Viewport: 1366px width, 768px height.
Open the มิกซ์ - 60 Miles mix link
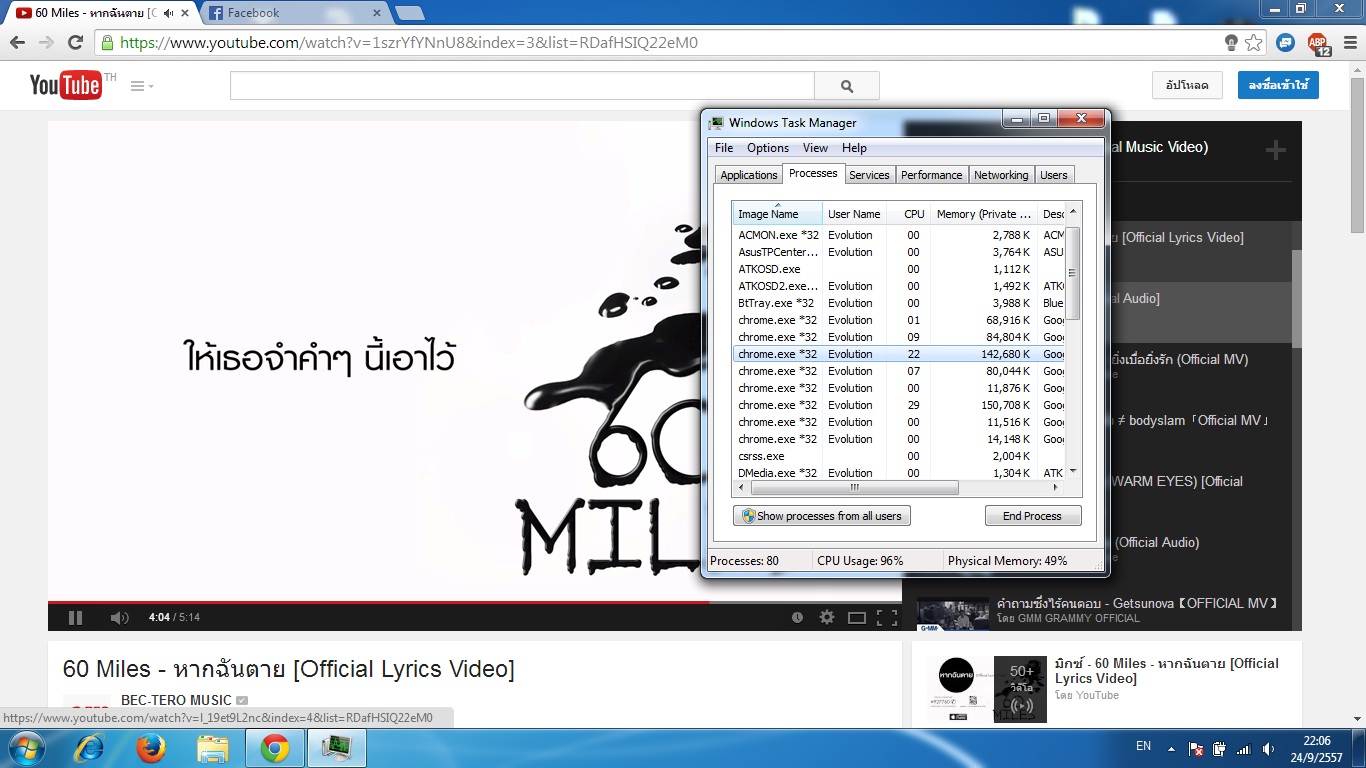[1167, 671]
